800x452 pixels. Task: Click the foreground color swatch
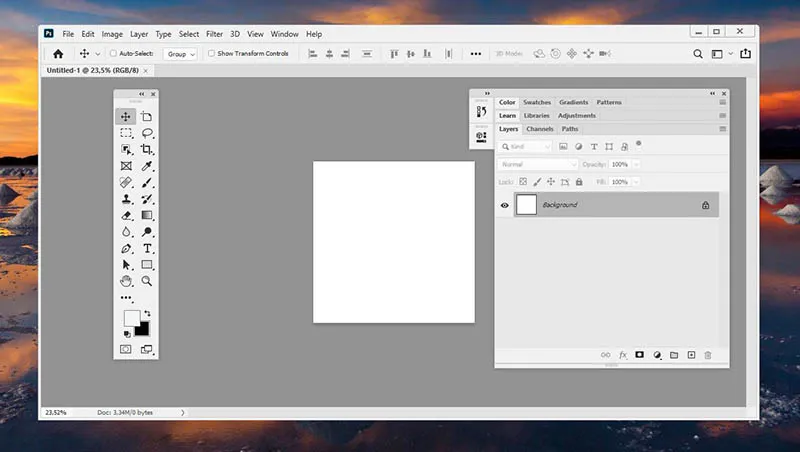click(131, 318)
